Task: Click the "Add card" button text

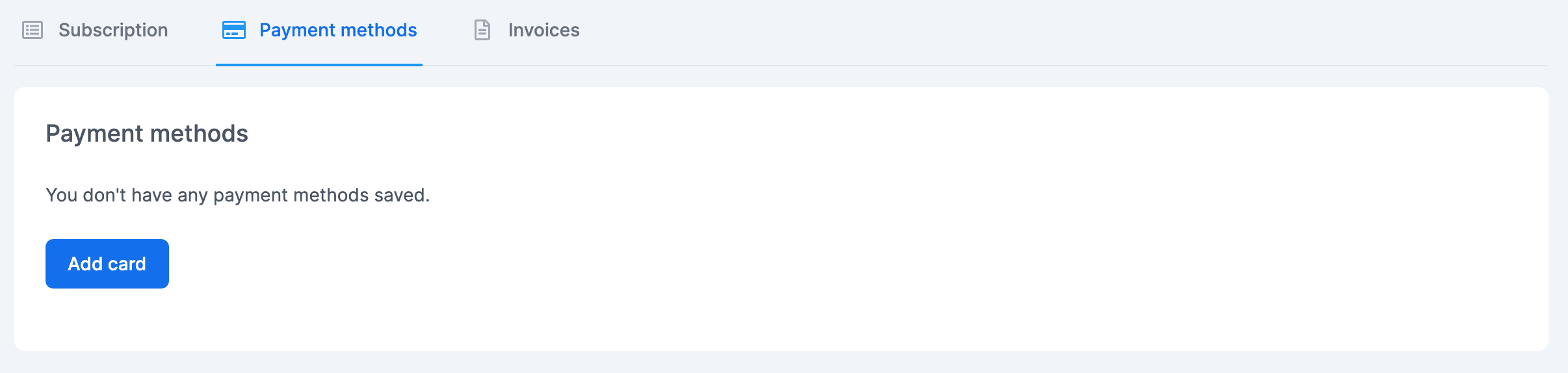Action: 107,264
